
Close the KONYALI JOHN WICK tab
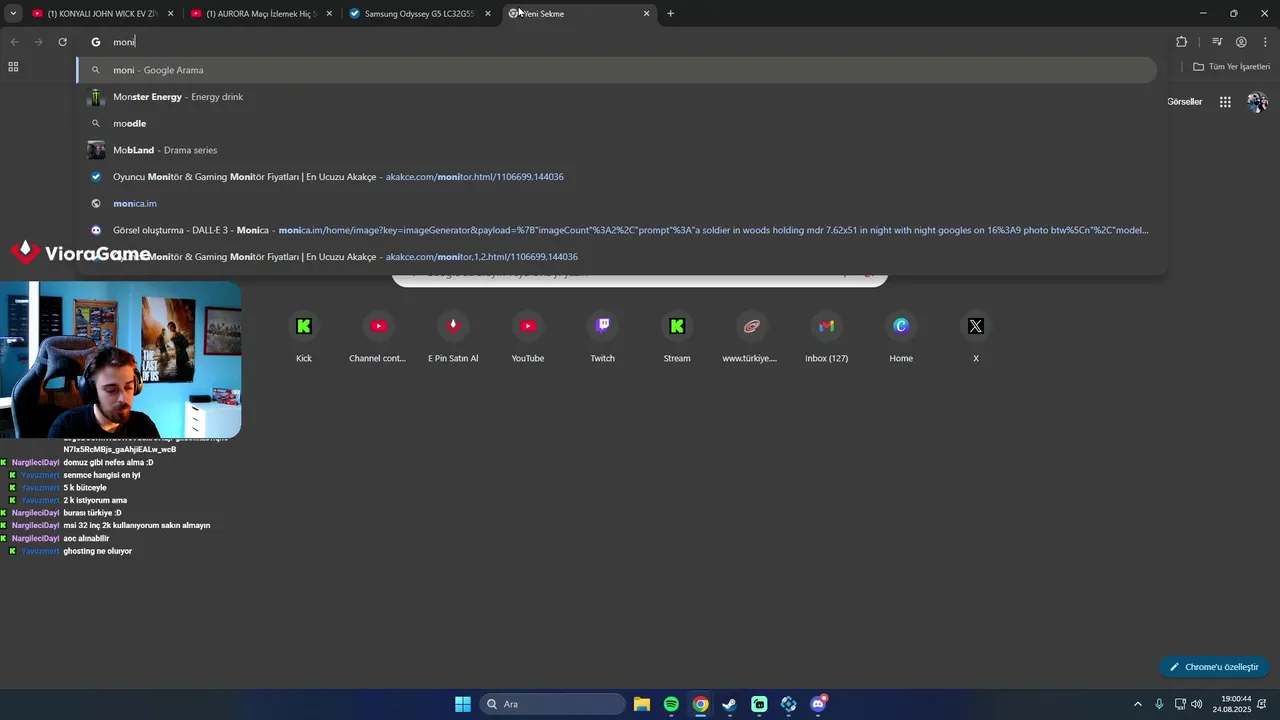[171, 14]
